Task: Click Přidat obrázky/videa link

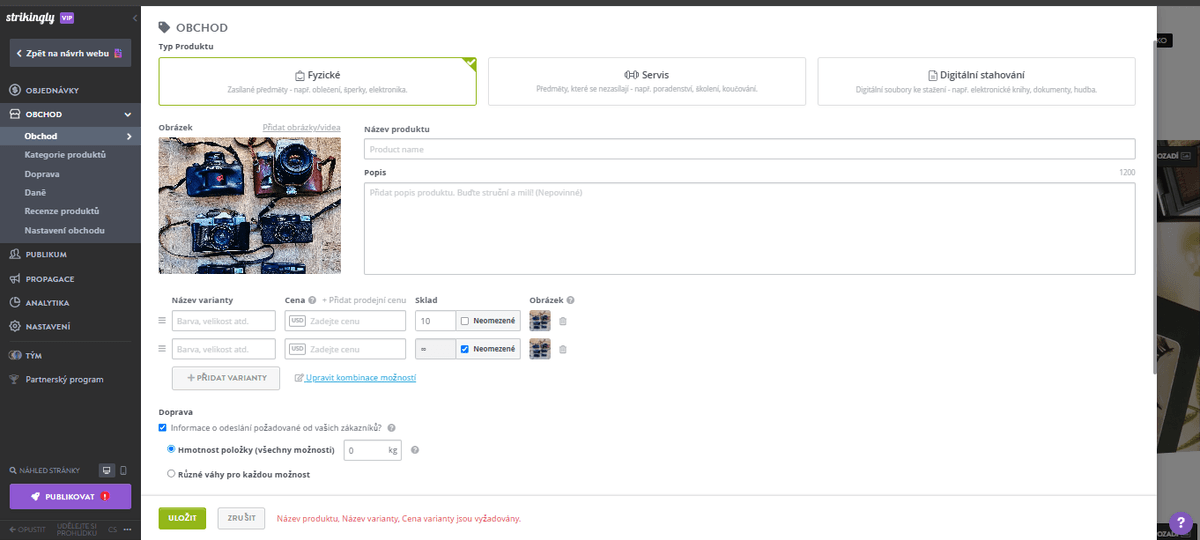Action: 301,128
